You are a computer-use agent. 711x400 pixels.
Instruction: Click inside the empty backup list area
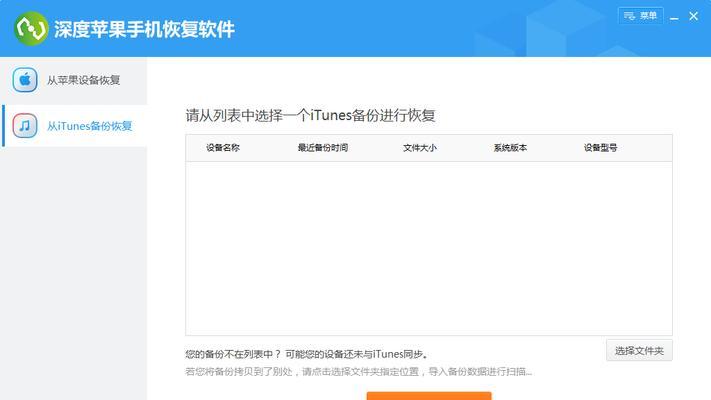point(429,248)
